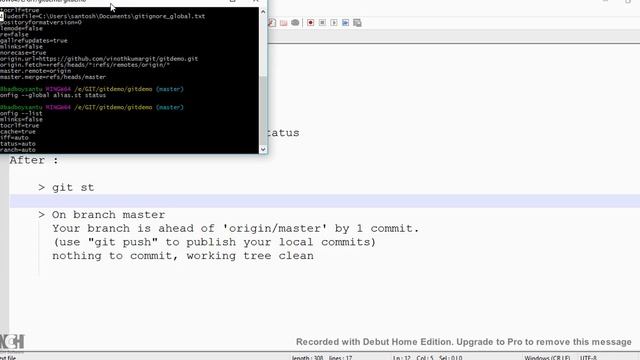The image size is (640, 360).
Task: Play back the recorded macro
Action: coord(334,23)
